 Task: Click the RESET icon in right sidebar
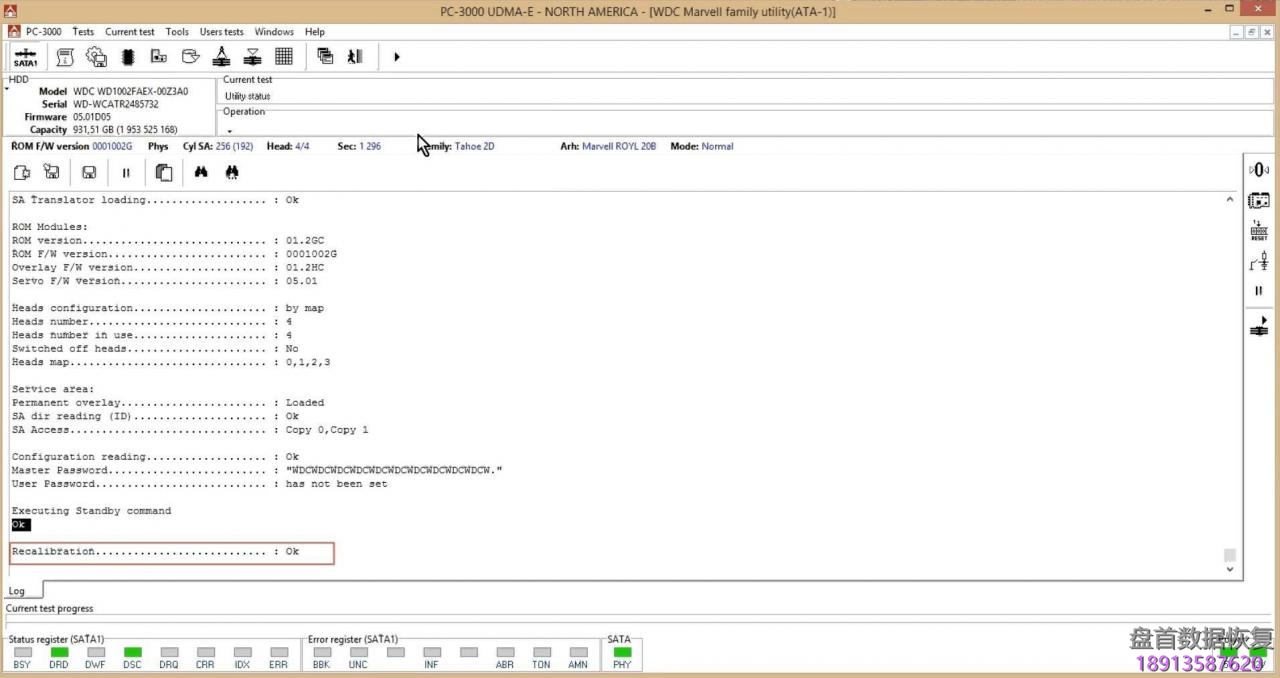[1258, 231]
